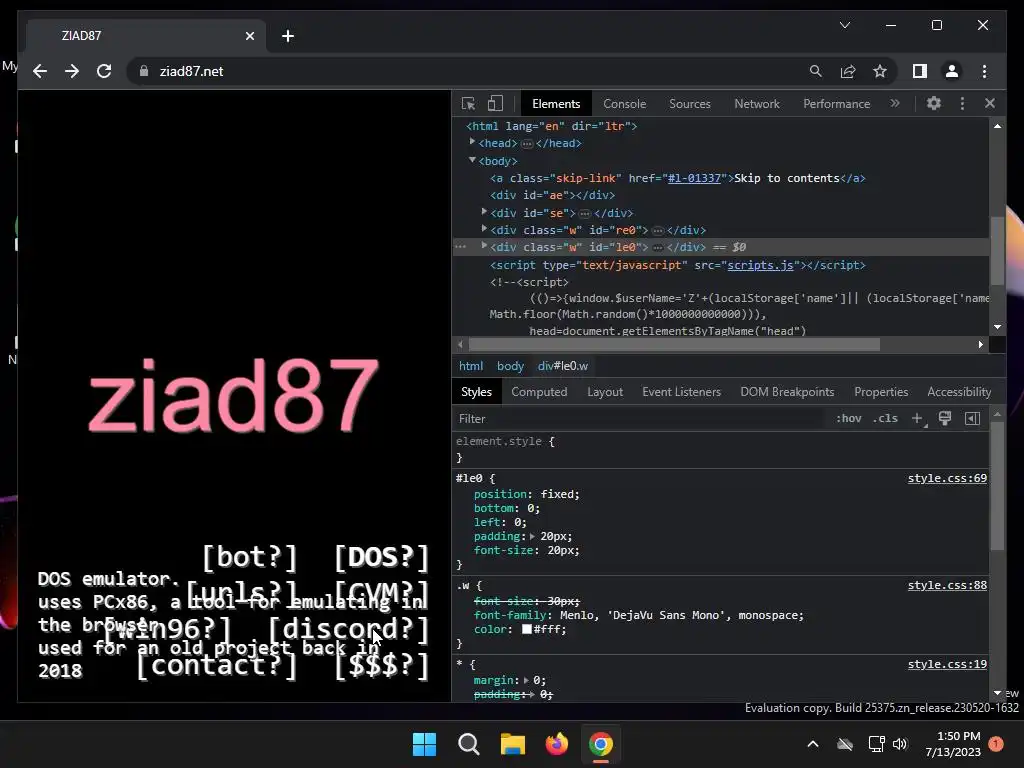Select the Elements tab

(556, 104)
